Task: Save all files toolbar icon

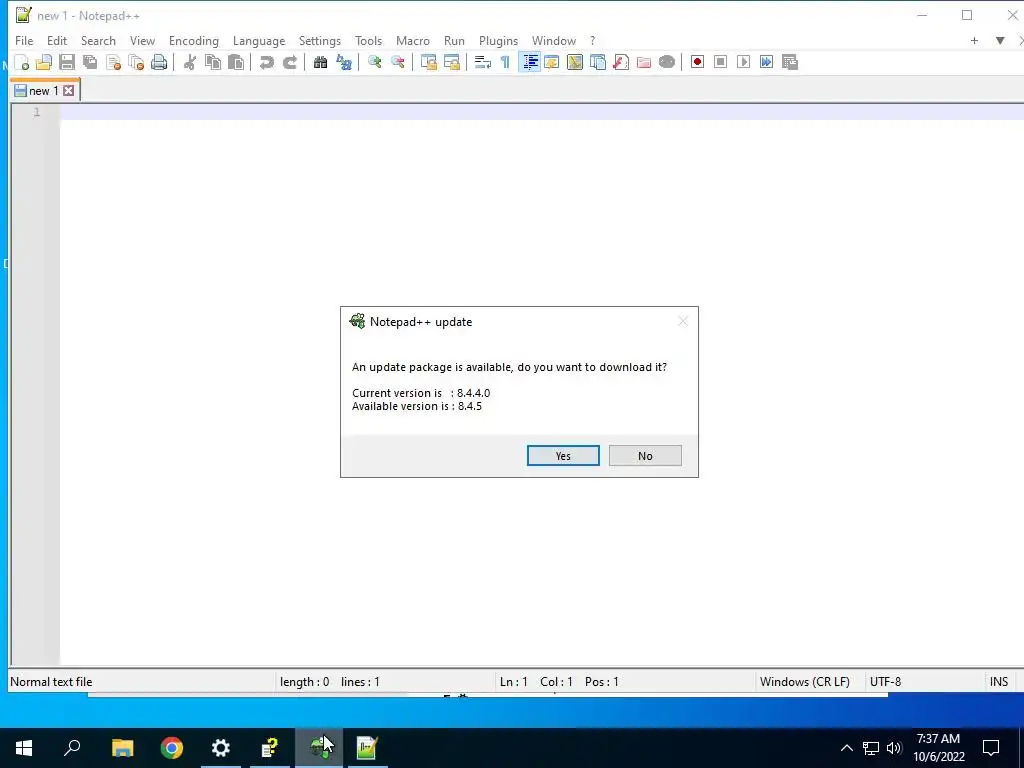Action: (90, 63)
